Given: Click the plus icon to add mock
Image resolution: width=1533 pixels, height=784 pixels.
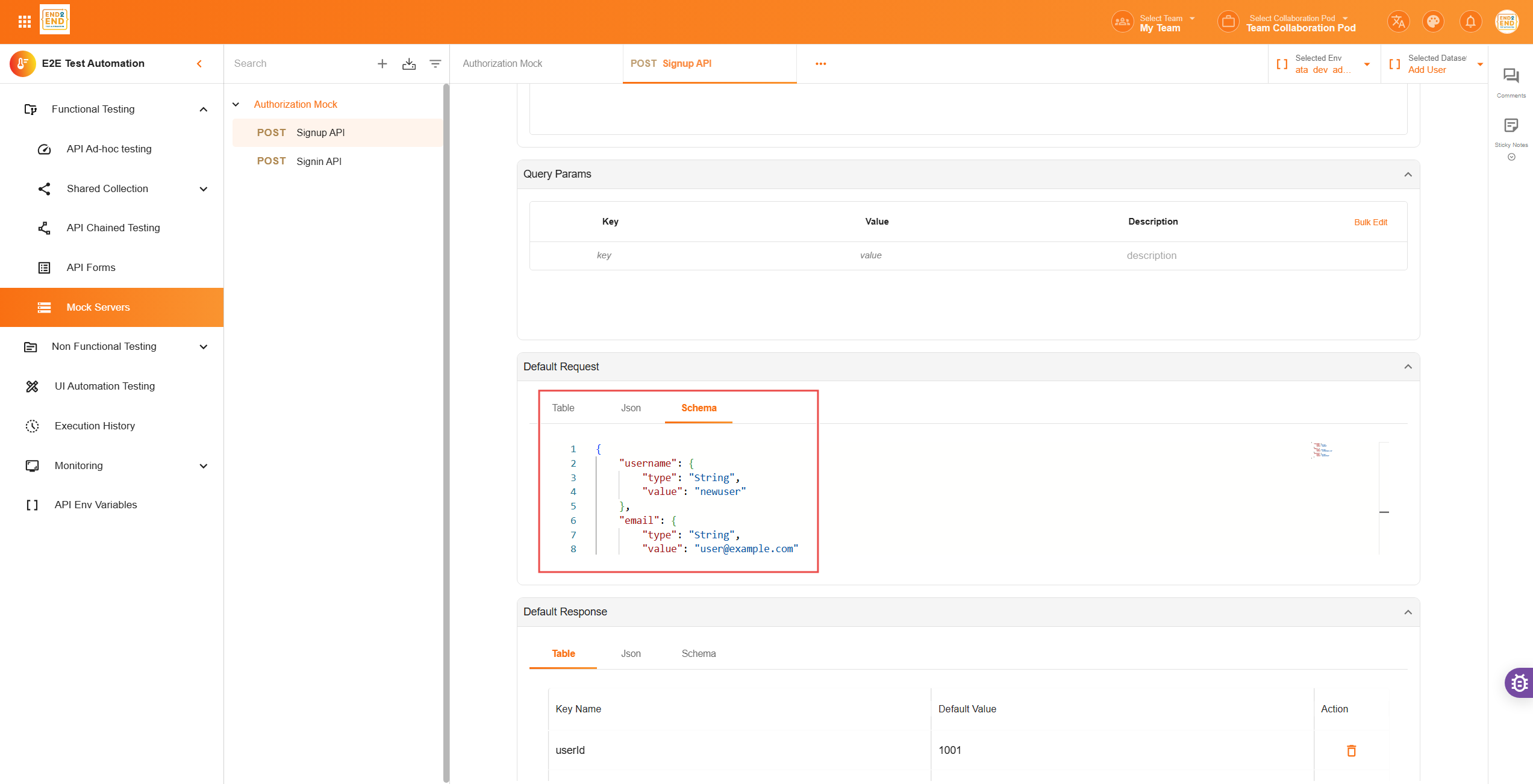Looking at the screenshot, I should [382, 64].
